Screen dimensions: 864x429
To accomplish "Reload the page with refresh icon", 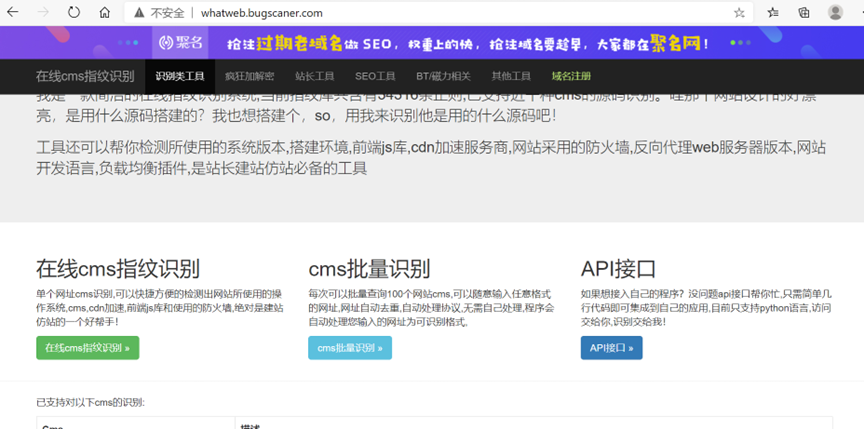I will coord(74,13).
